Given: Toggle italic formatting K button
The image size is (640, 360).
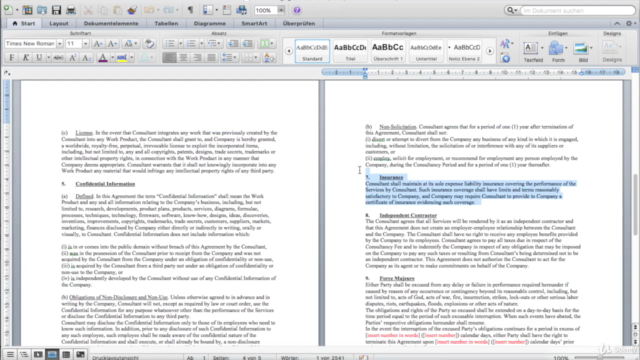Looking at the screenshot, I should [x=25, y=58].
